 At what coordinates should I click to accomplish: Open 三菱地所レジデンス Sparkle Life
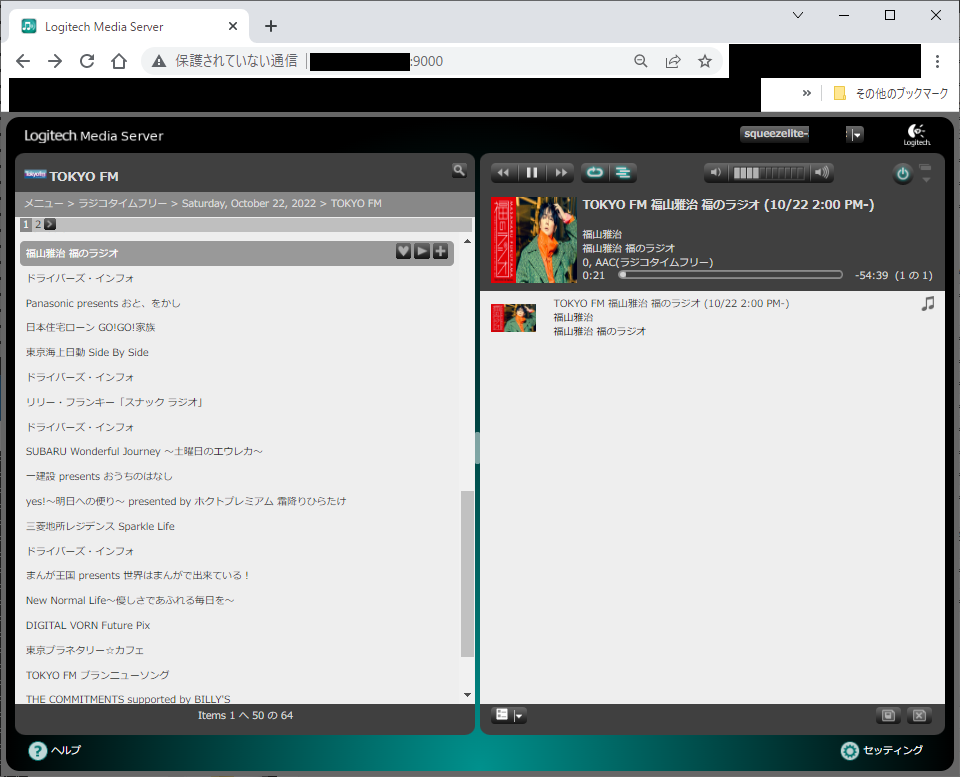[x=100, y=527]
